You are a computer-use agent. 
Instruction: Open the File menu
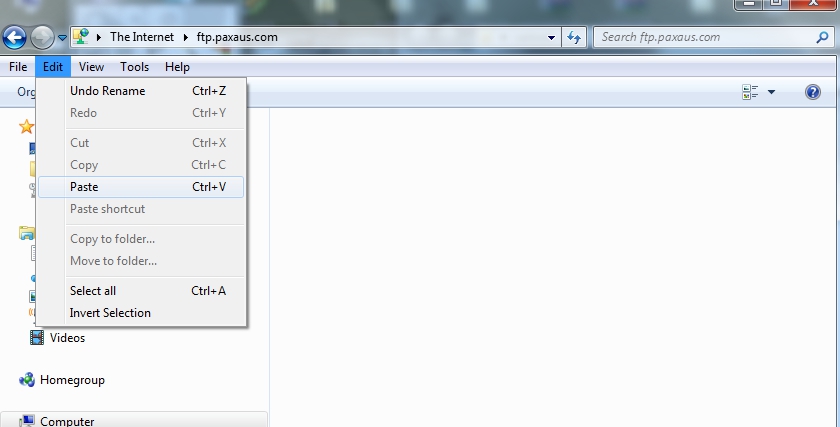coord(18,67)
